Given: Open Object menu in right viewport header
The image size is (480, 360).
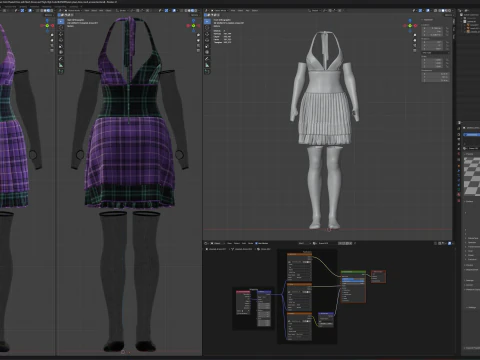Looking at the screenshot, I should [255, 10].
